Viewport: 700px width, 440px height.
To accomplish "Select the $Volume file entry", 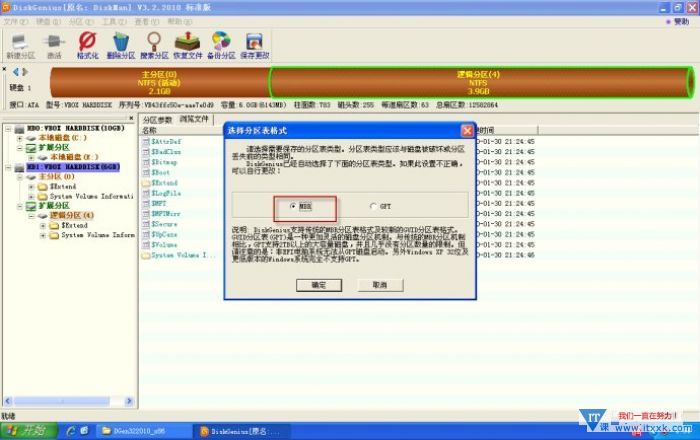I will click(164, 245).
